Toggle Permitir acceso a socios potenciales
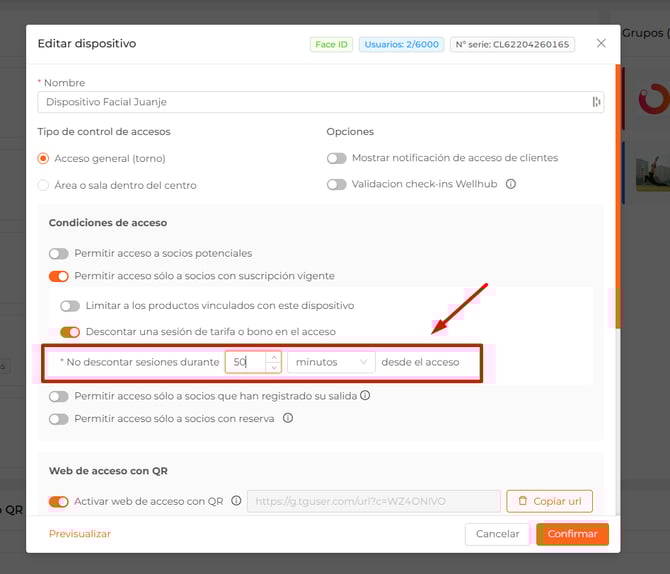Viewport: 670px width, 574px height. point(59,254)
